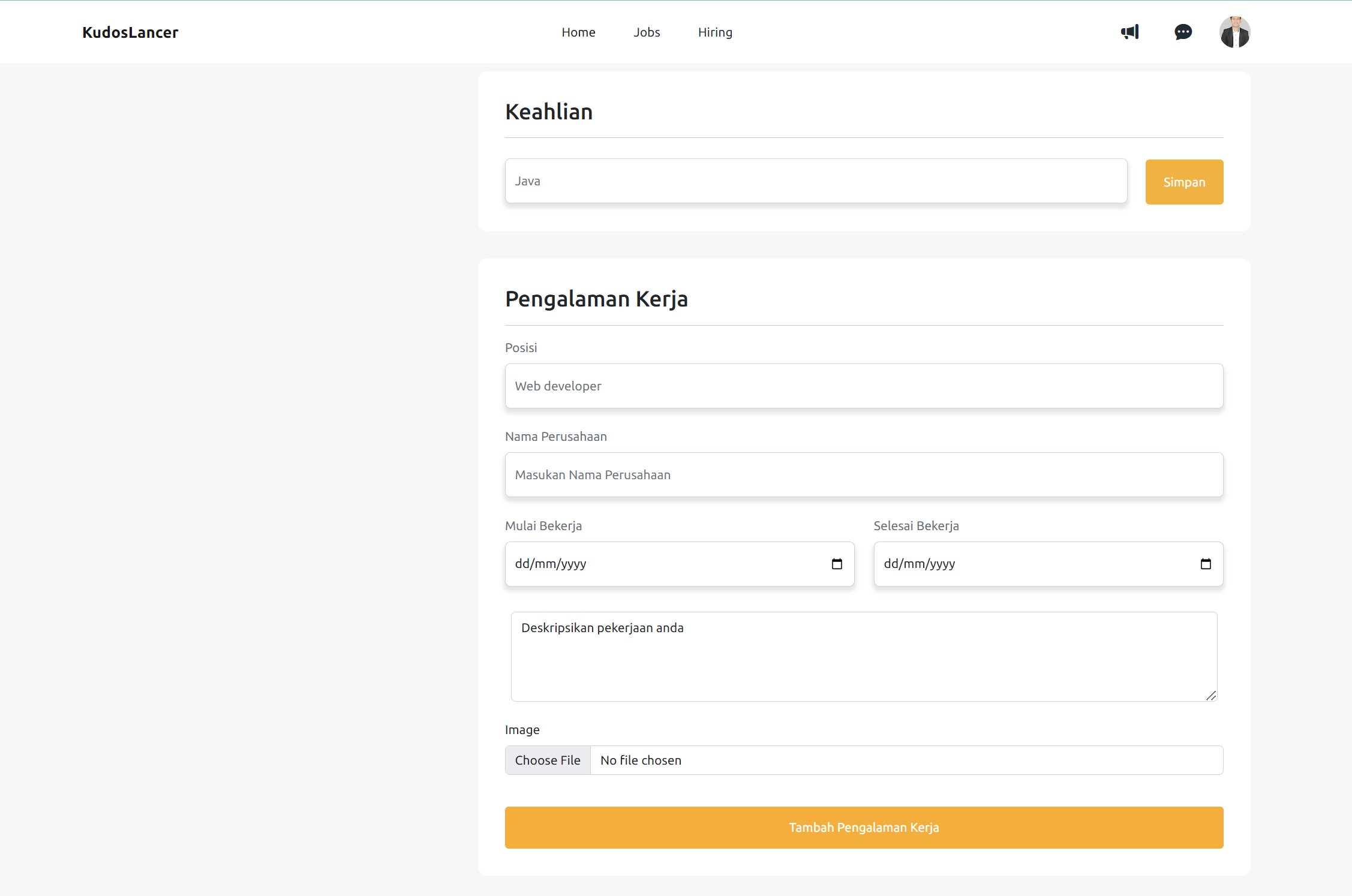
Task: Click the Java skill input field
Action: [815, 181]
